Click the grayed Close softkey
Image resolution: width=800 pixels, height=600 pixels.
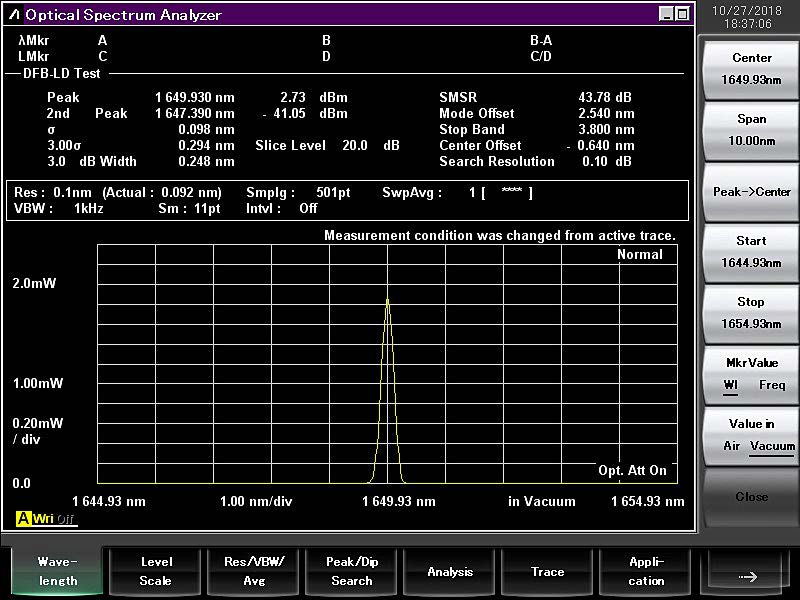751,496
